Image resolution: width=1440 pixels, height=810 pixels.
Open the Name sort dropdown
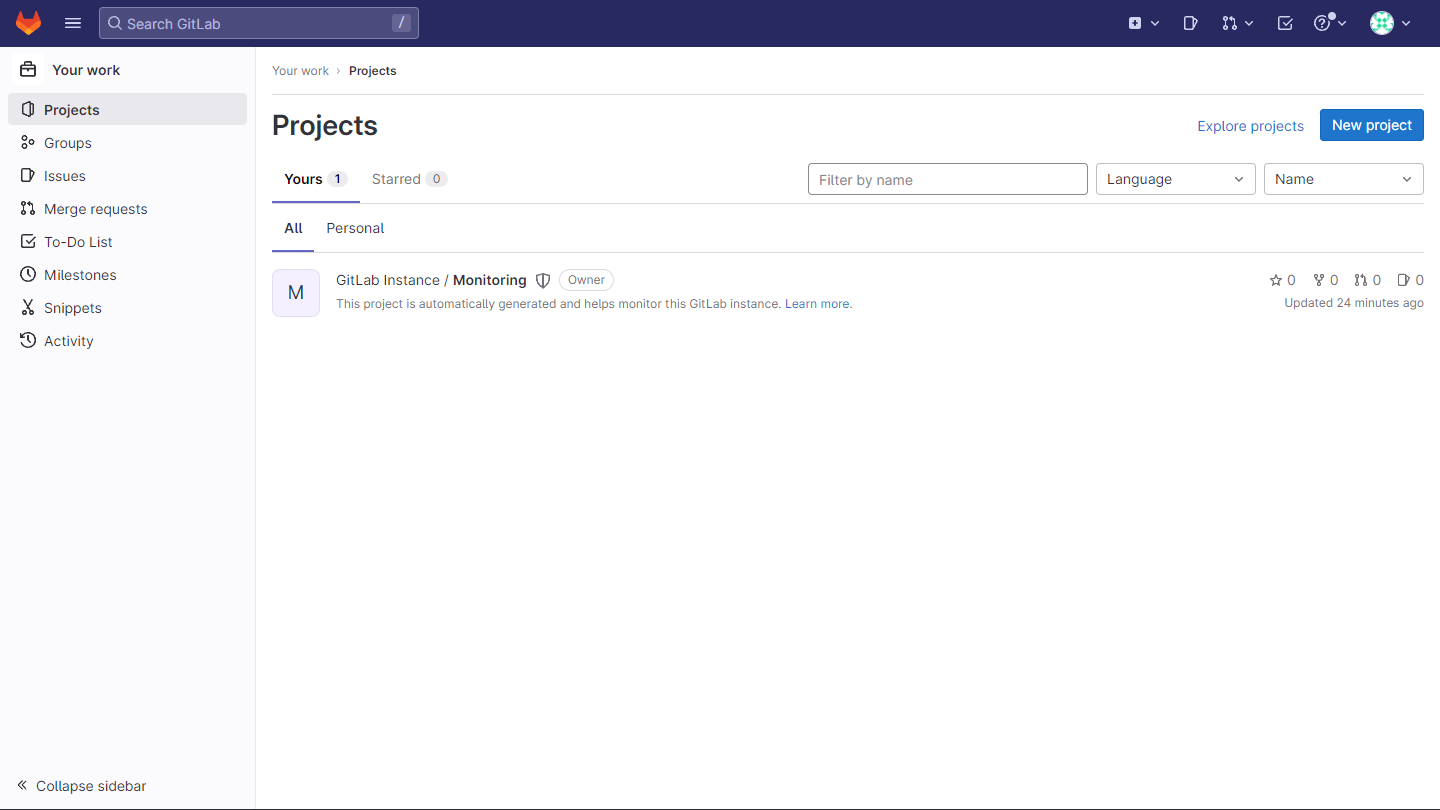(1343, 179)
